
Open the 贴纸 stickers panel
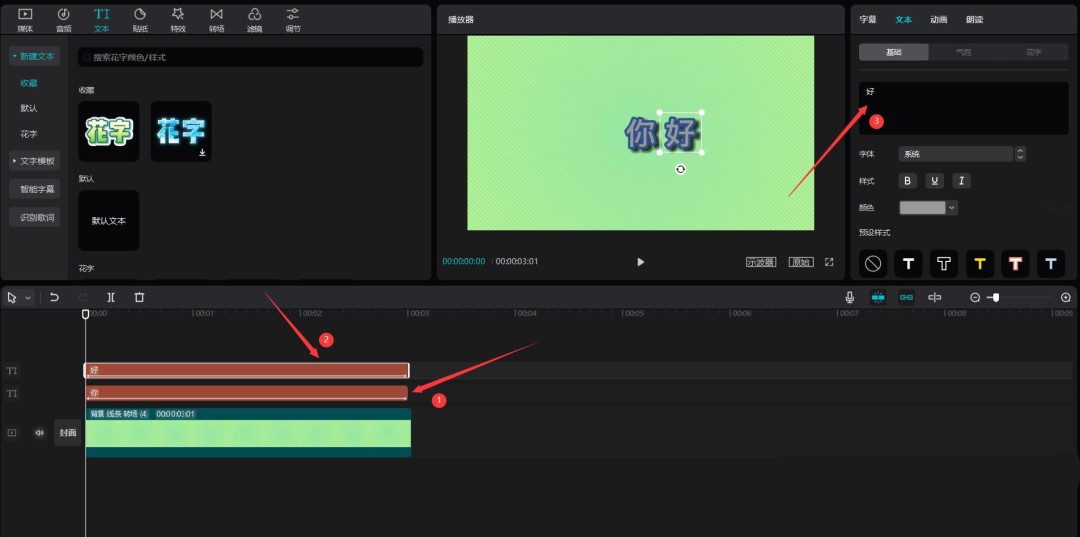tap(140, 17)
